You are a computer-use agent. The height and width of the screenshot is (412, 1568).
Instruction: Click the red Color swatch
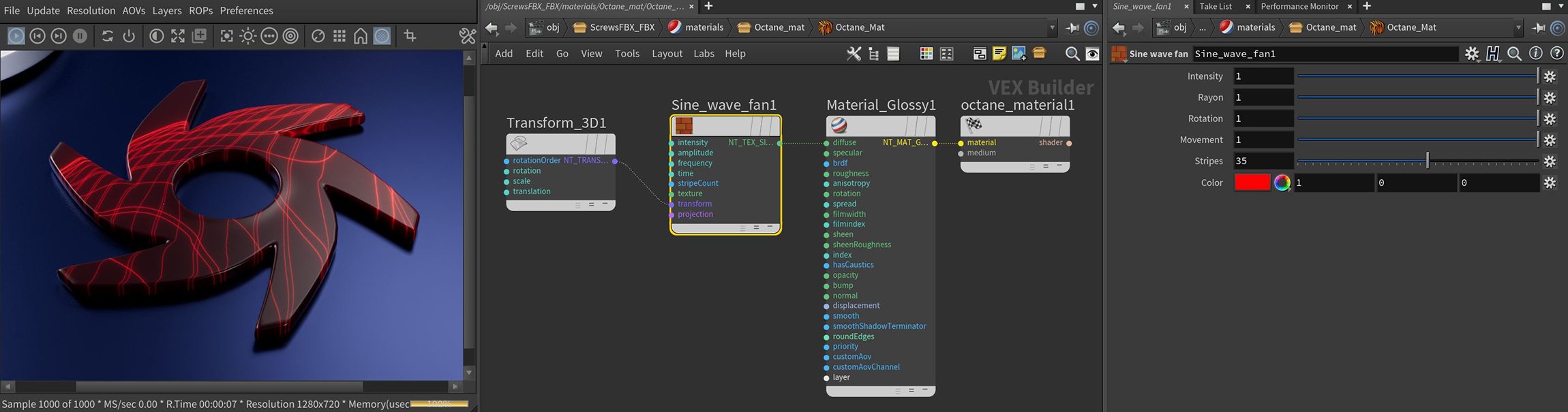point(1252,183)
